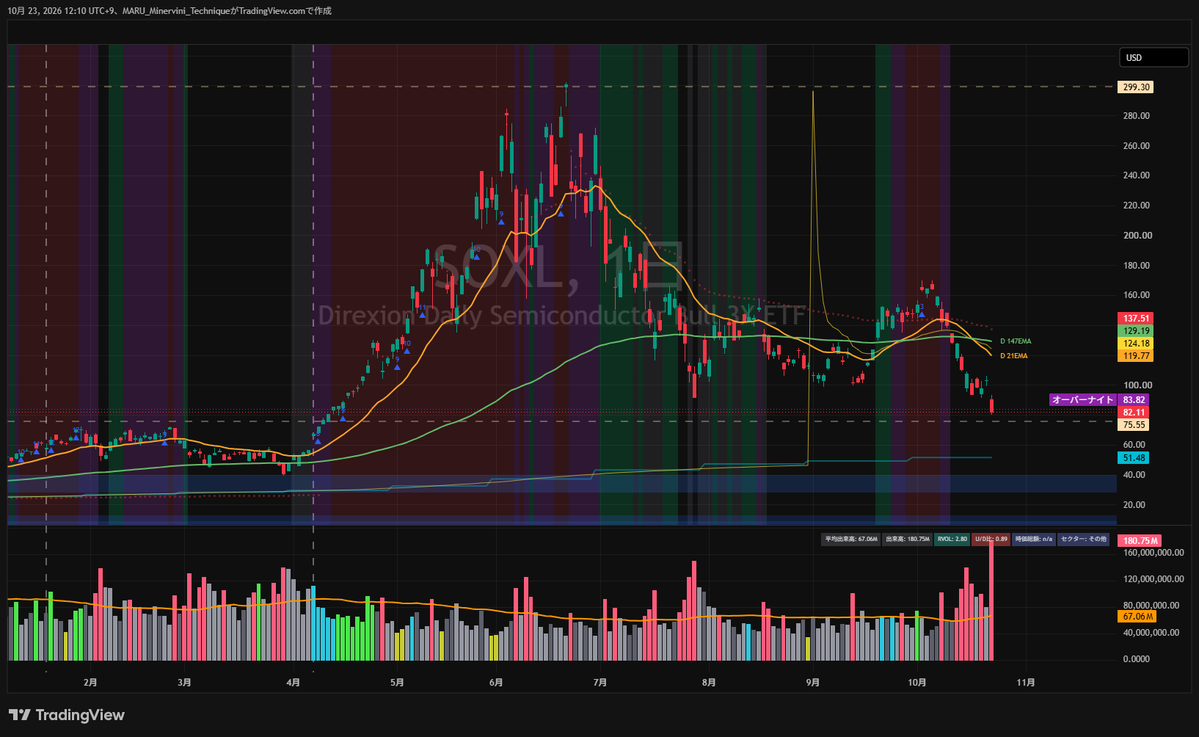Click the 8月 date axis label
Viewport: 1199px width, 737px height.
(x=709, y=683)
